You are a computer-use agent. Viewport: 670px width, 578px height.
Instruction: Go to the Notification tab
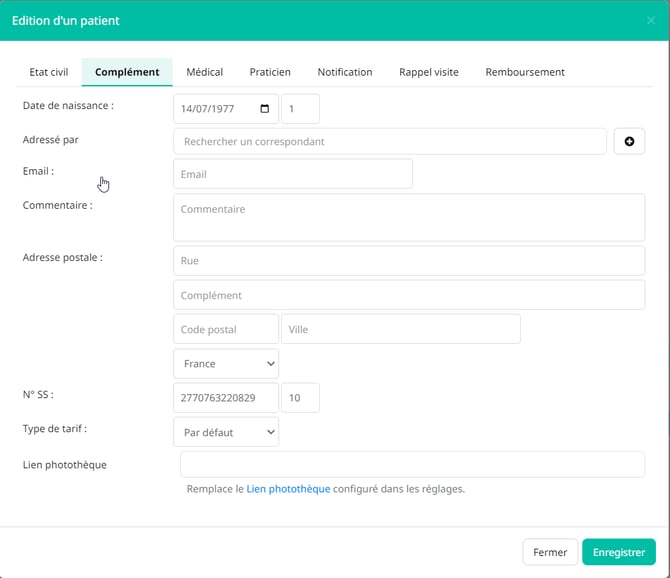coord(345,72)
